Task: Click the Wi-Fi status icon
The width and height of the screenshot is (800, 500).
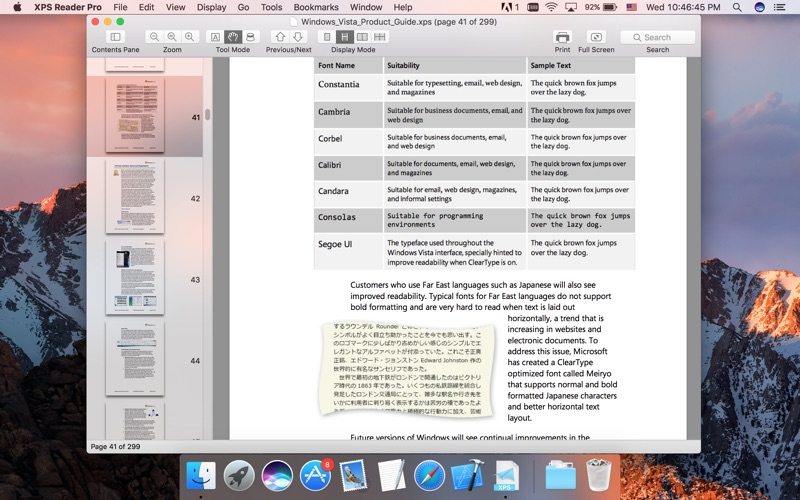Action: tap(551, 7)
